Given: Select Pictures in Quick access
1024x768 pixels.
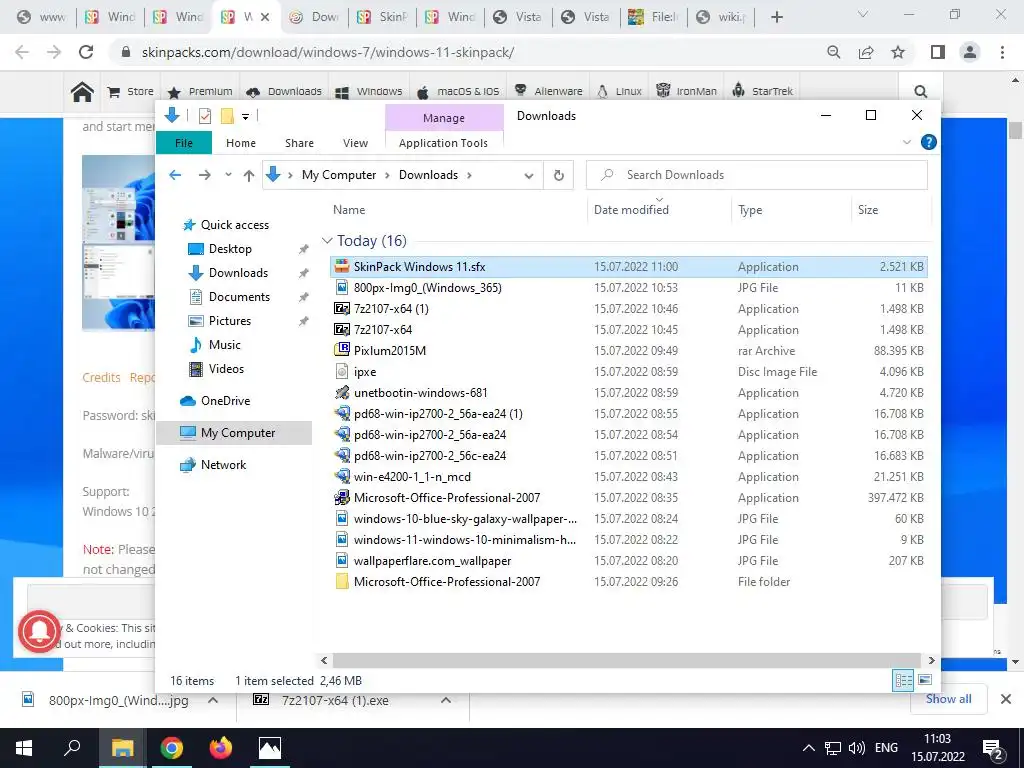Looking at the screenshot, I should click(230, 321).
